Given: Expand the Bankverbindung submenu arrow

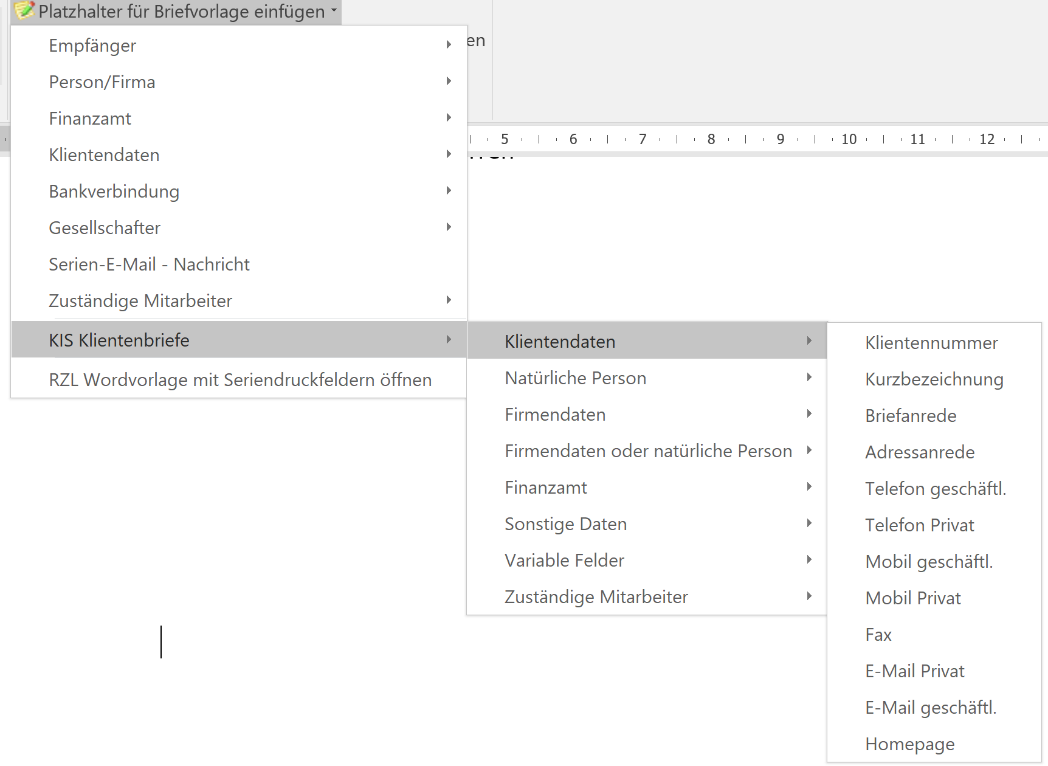Looking at the screenshot, I should click(x=449, y=191).
